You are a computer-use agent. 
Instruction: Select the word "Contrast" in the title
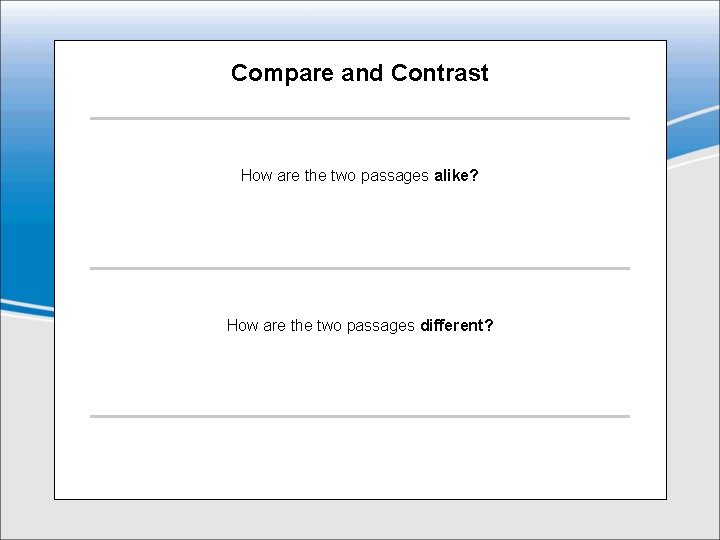click(x=440, y=73)
